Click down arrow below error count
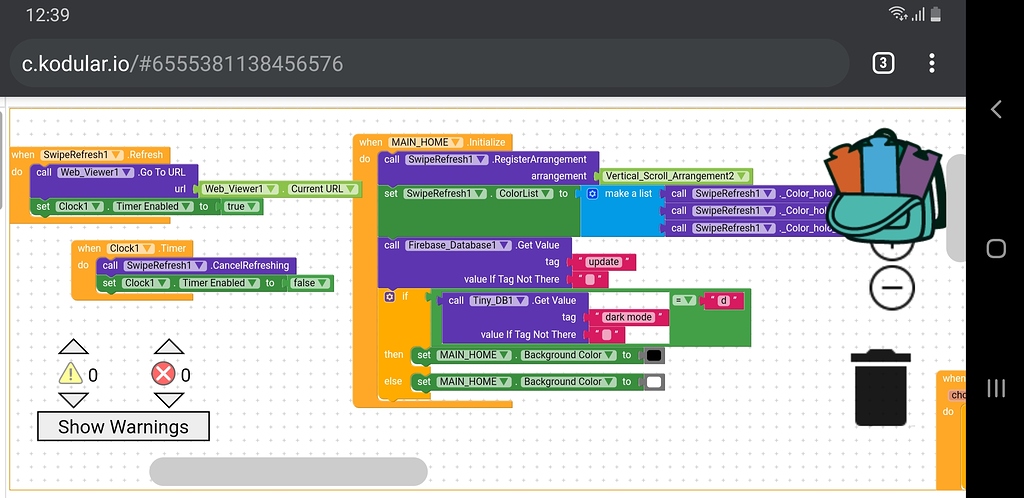 (x=168, y=400)
